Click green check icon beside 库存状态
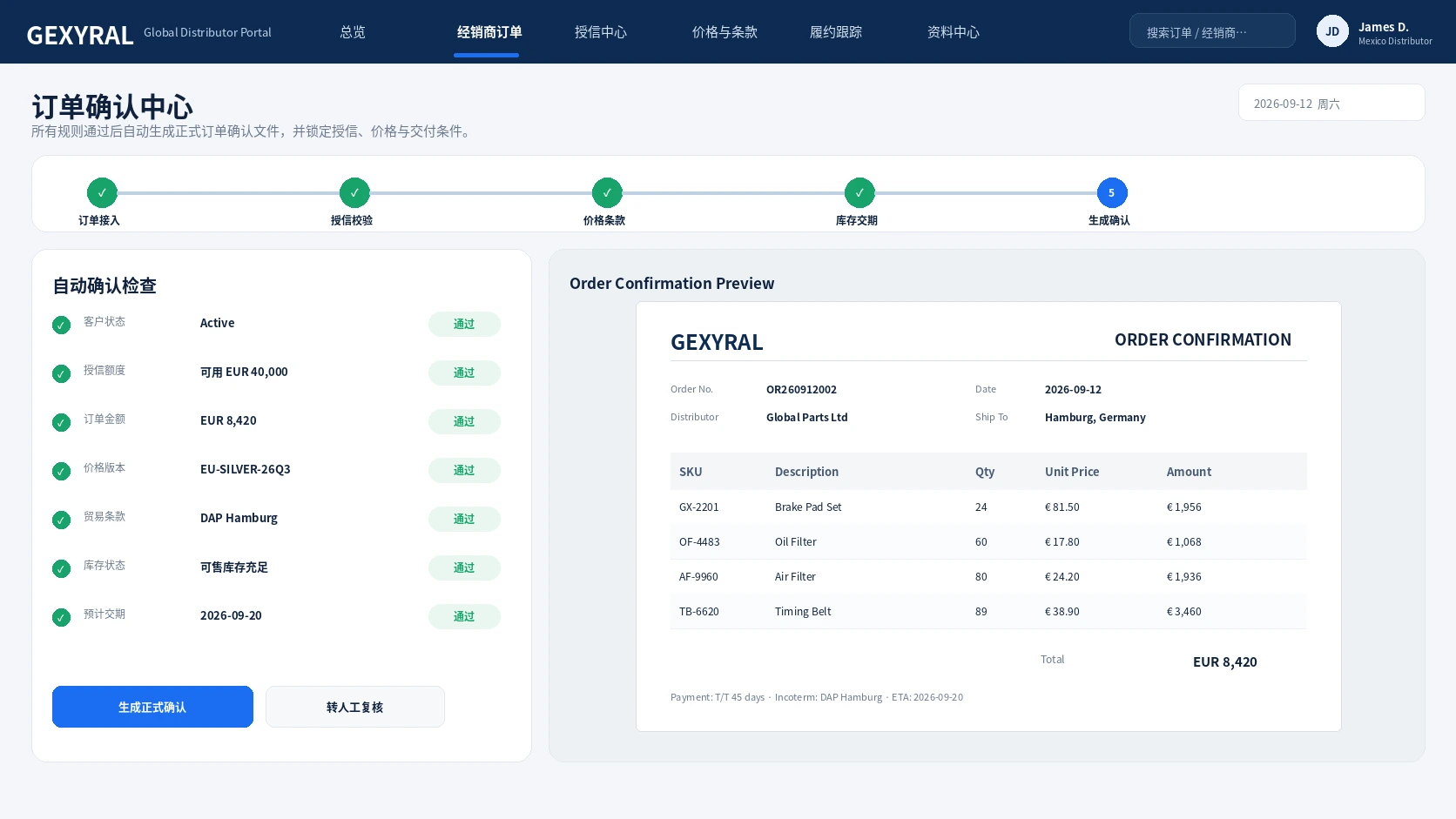The height and width of the screenshot is (819, 1456). pos(61,568)
